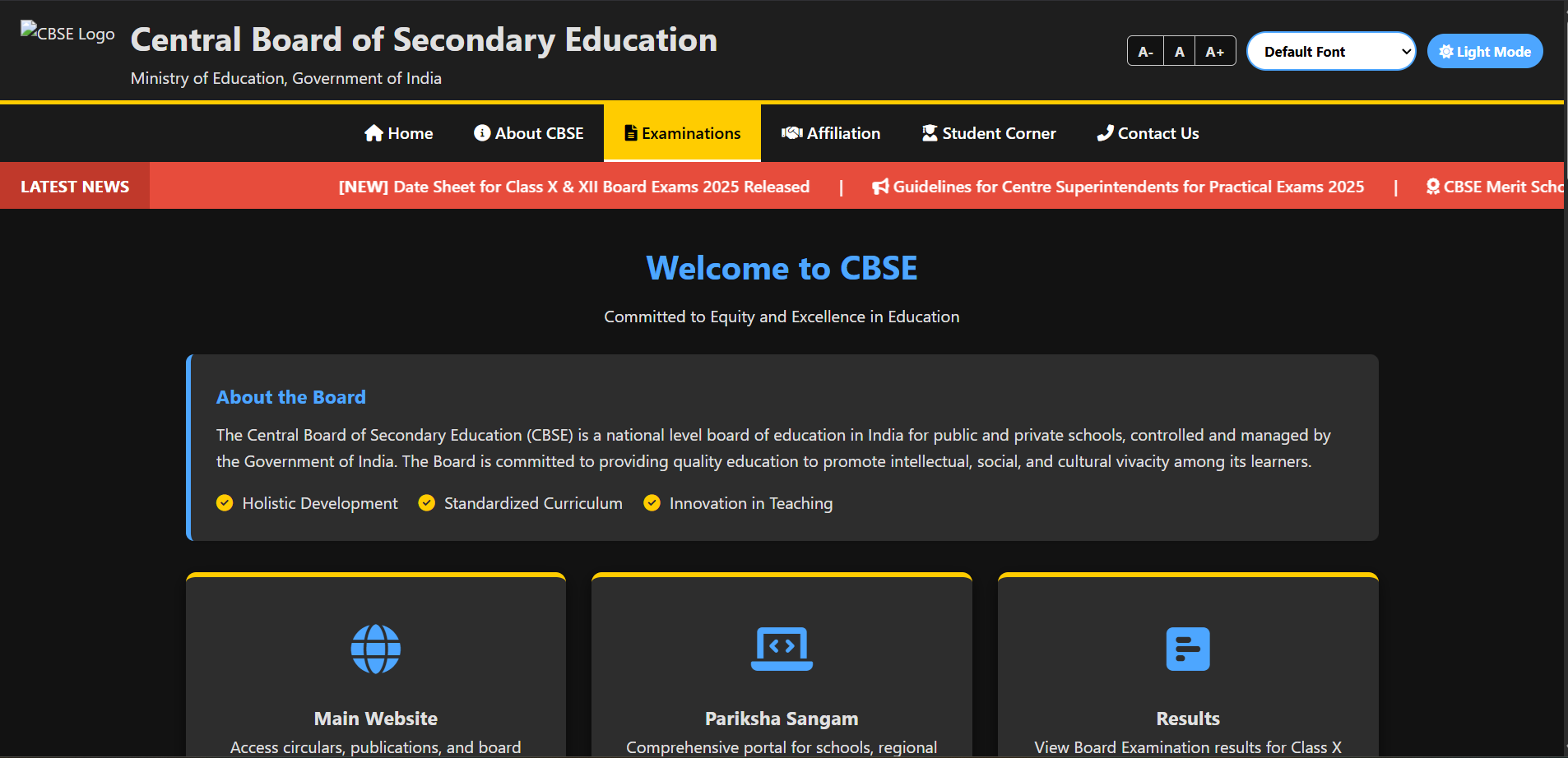Screen dimensions: 1568x758
Task: Increase font size with A+ button
Action: point(1215,51)
